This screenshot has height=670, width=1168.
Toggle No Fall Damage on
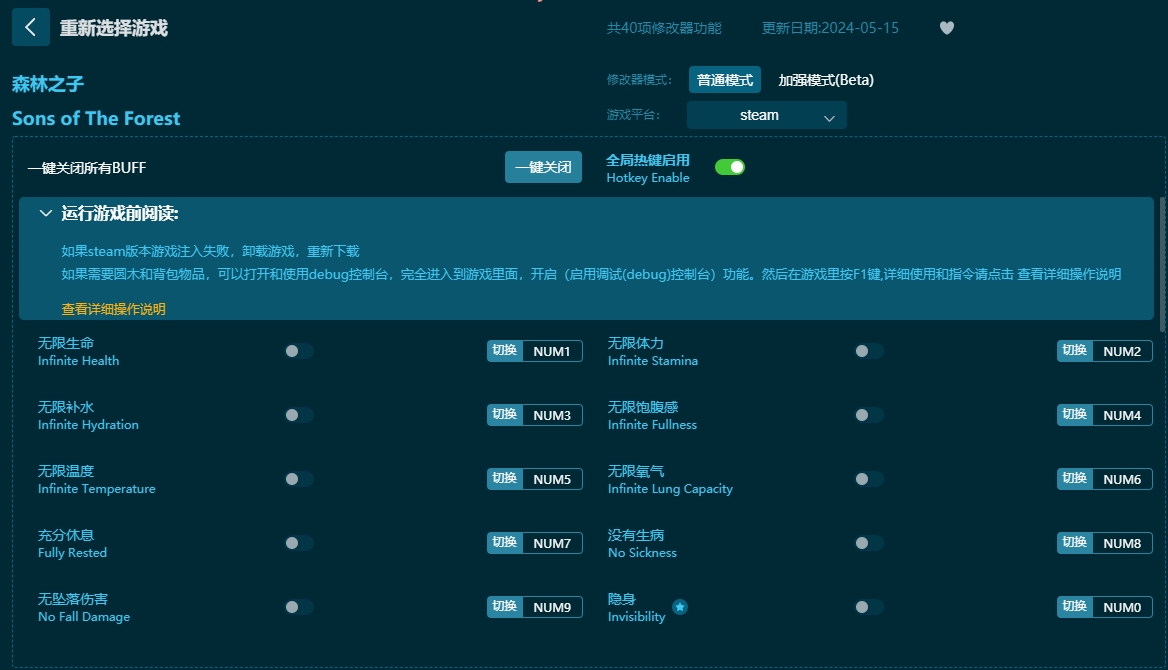[x=299, y=607]
